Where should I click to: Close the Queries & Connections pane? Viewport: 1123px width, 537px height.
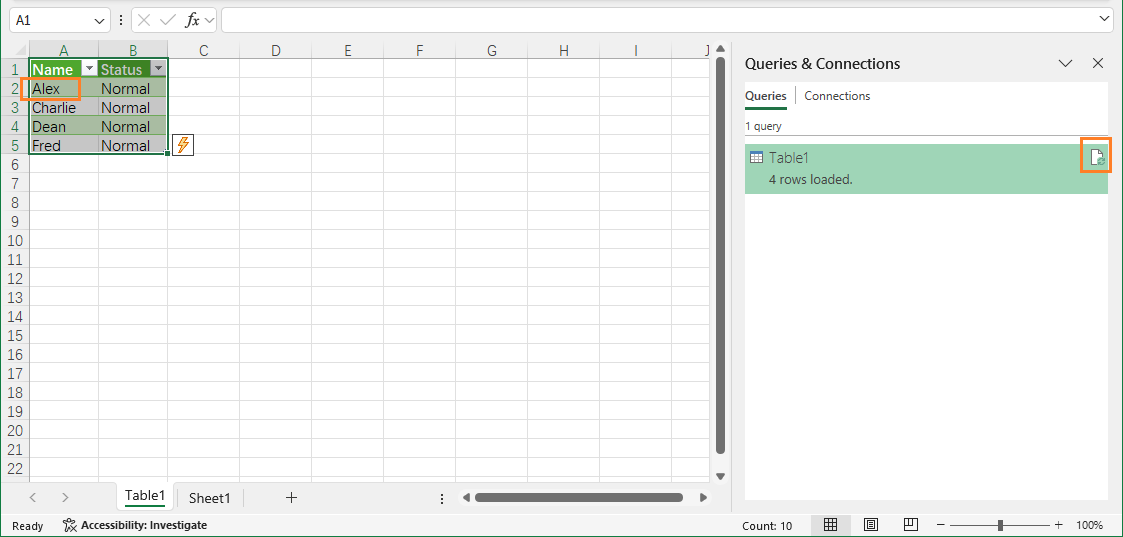click(x=1097, y=63)
